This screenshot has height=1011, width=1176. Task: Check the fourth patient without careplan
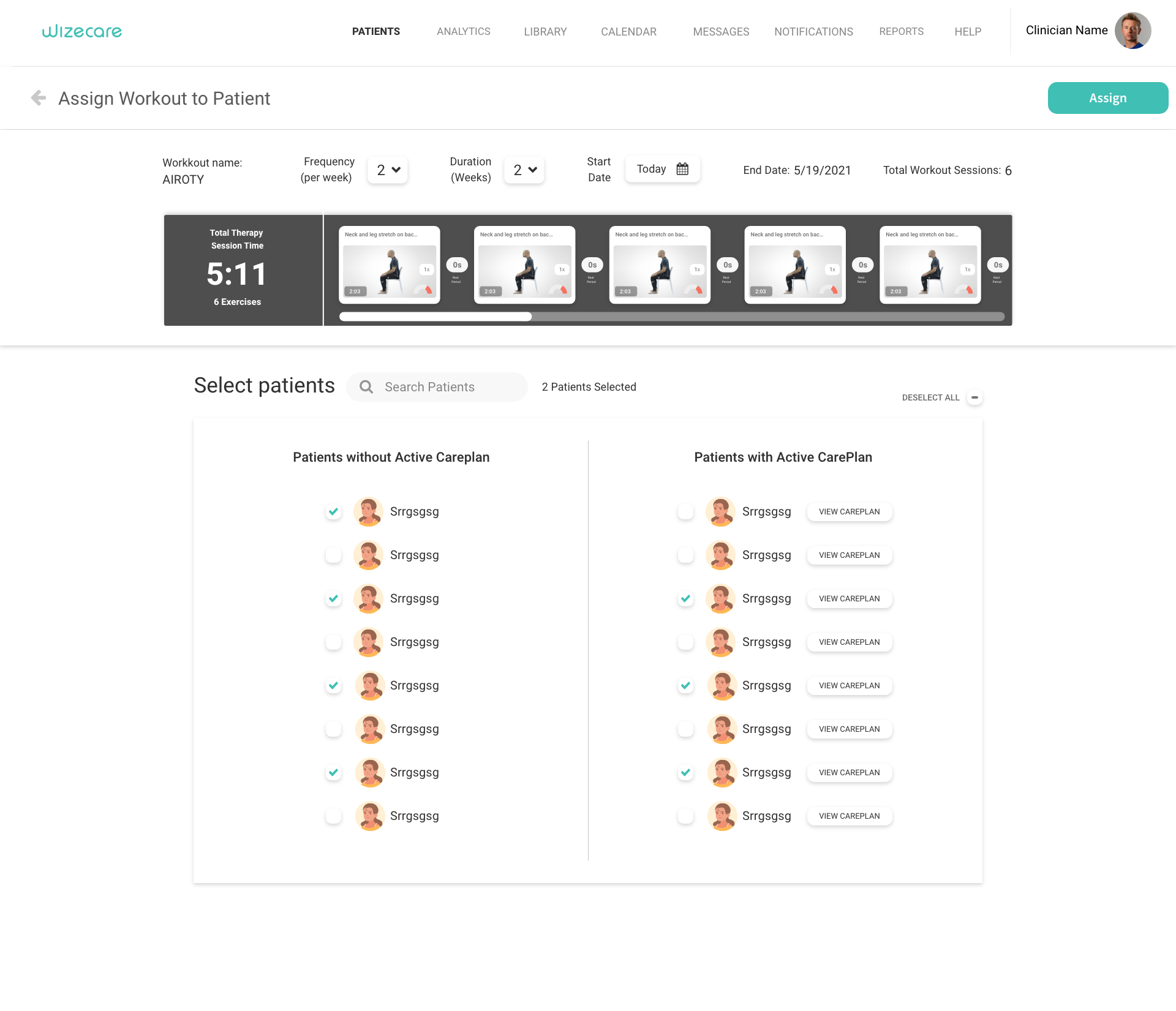[333, 642]
